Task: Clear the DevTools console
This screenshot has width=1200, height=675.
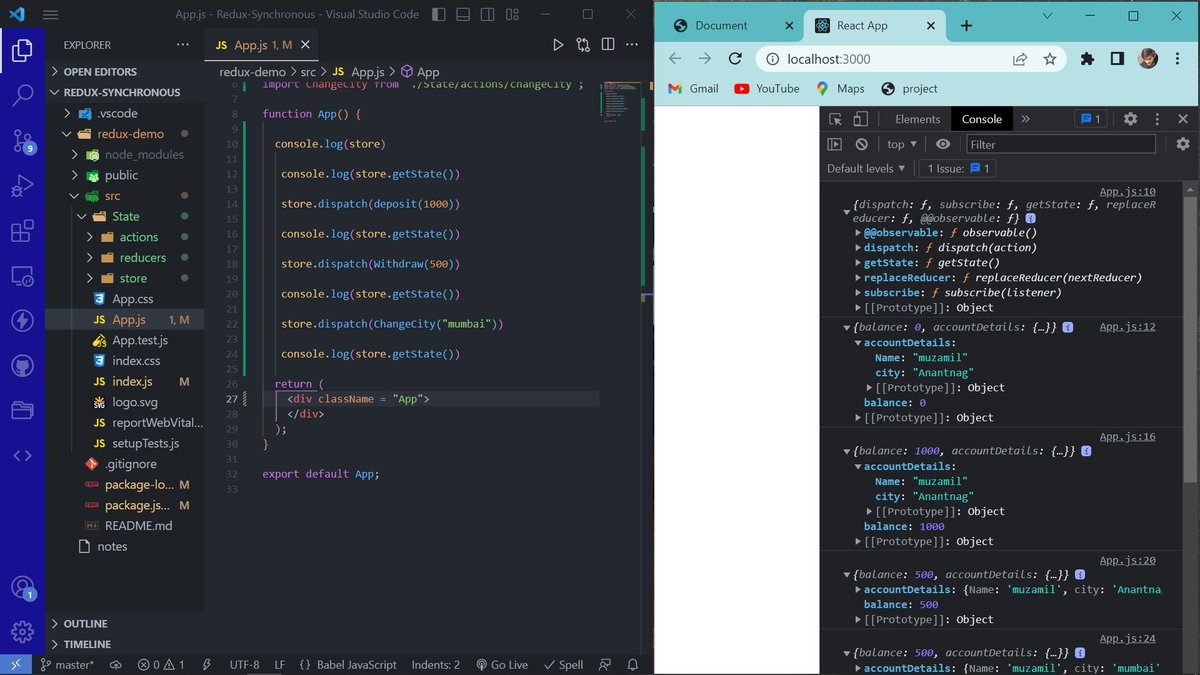Action: [x=862, y=144]
